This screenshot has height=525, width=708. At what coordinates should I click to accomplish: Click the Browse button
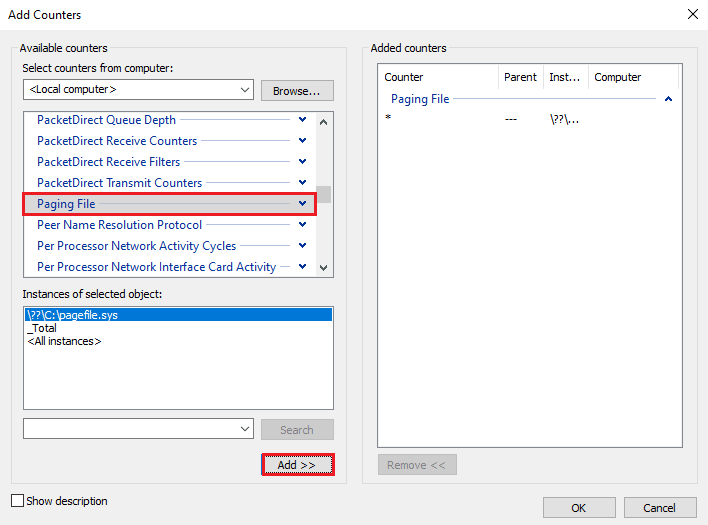[x=297, y=91]
